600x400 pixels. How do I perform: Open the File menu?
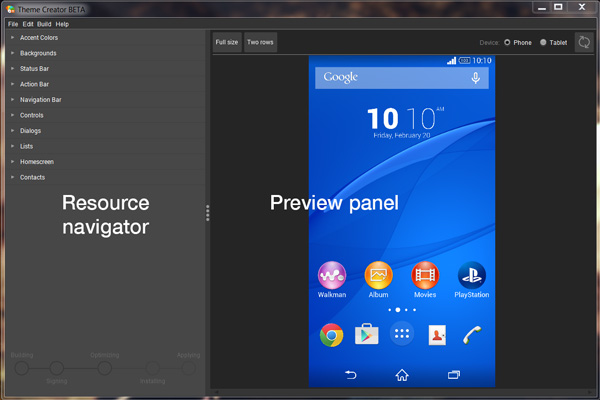pyautogui.click(x=13, y=23)
